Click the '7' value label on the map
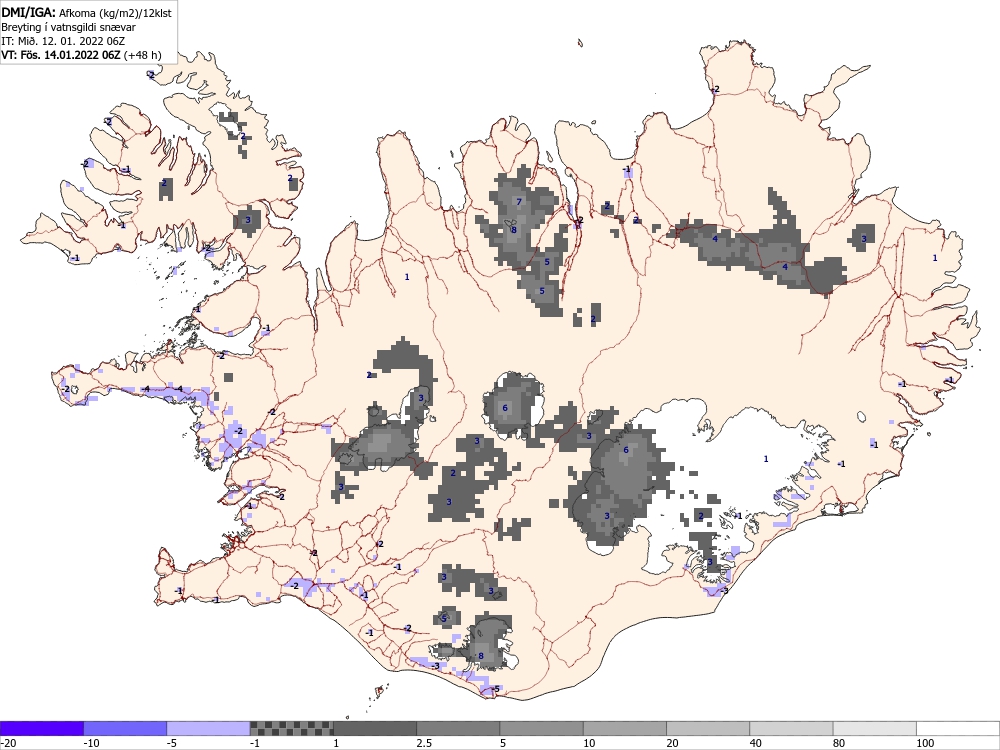The height and width of the screenshot is (750, 1000). tap(519, 202)
